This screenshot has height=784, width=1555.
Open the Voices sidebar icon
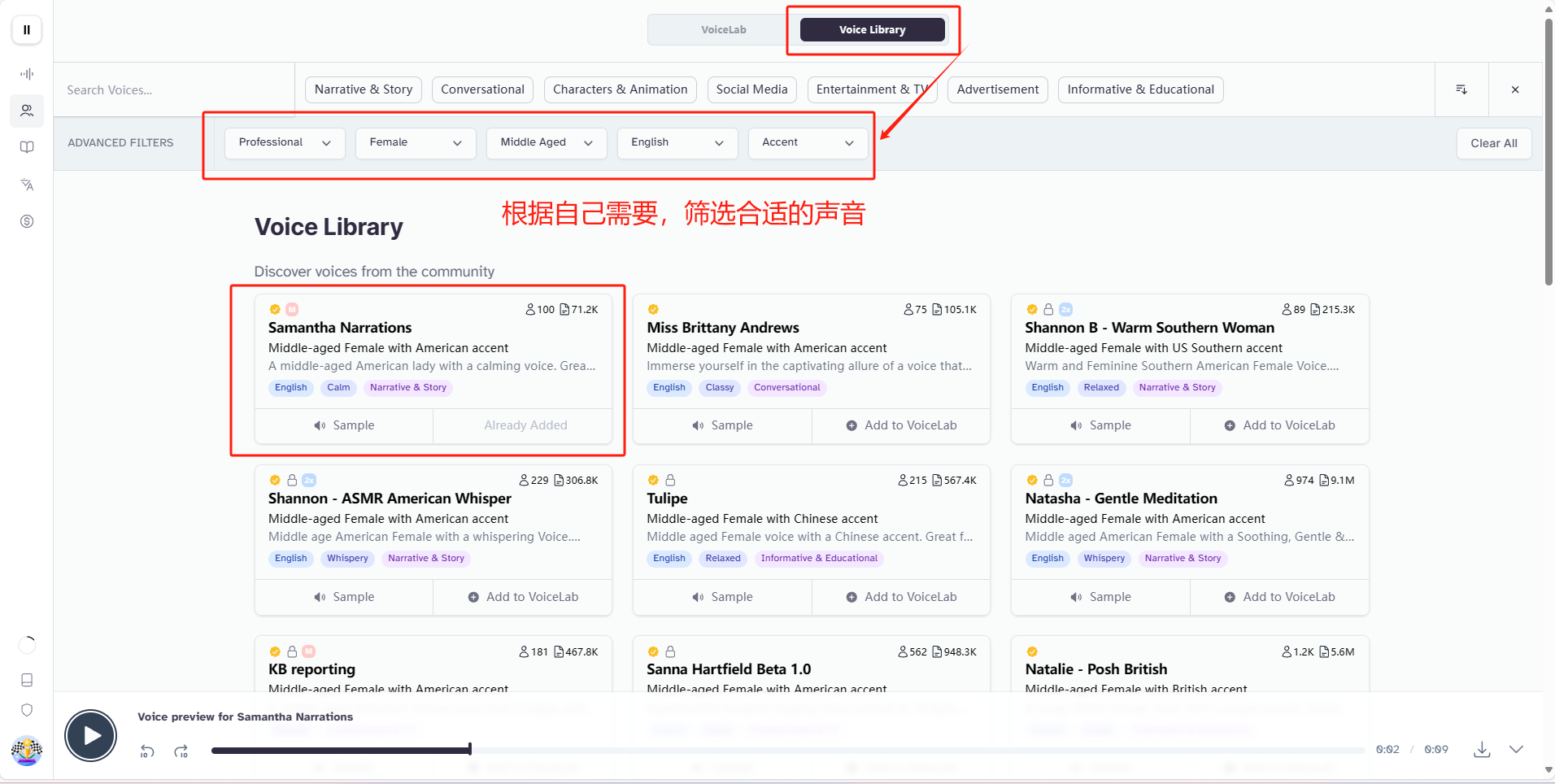[27, 111]
